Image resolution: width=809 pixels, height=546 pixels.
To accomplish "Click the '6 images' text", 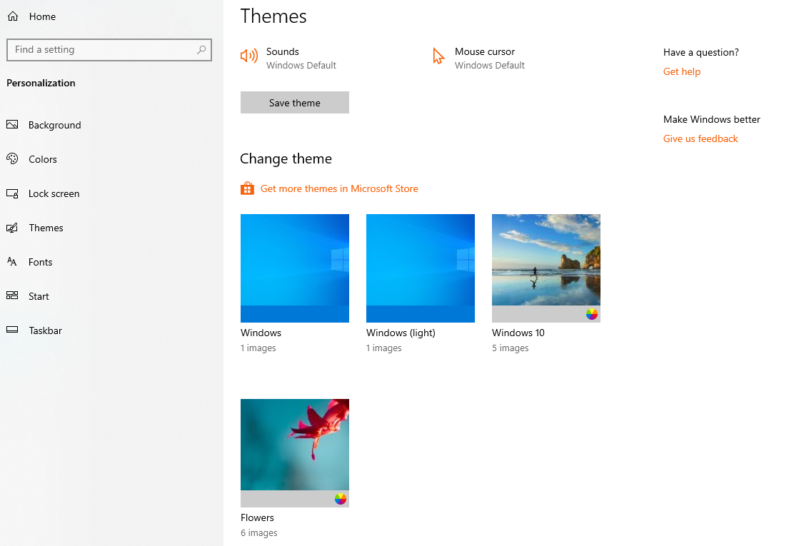I will point(259,533).
